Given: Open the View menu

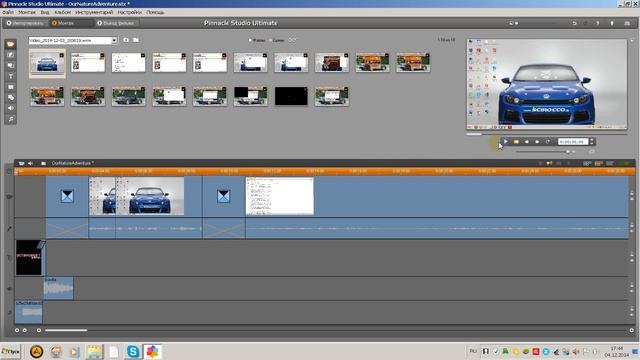Looking at the screenshot, I should tap(44, 12).
